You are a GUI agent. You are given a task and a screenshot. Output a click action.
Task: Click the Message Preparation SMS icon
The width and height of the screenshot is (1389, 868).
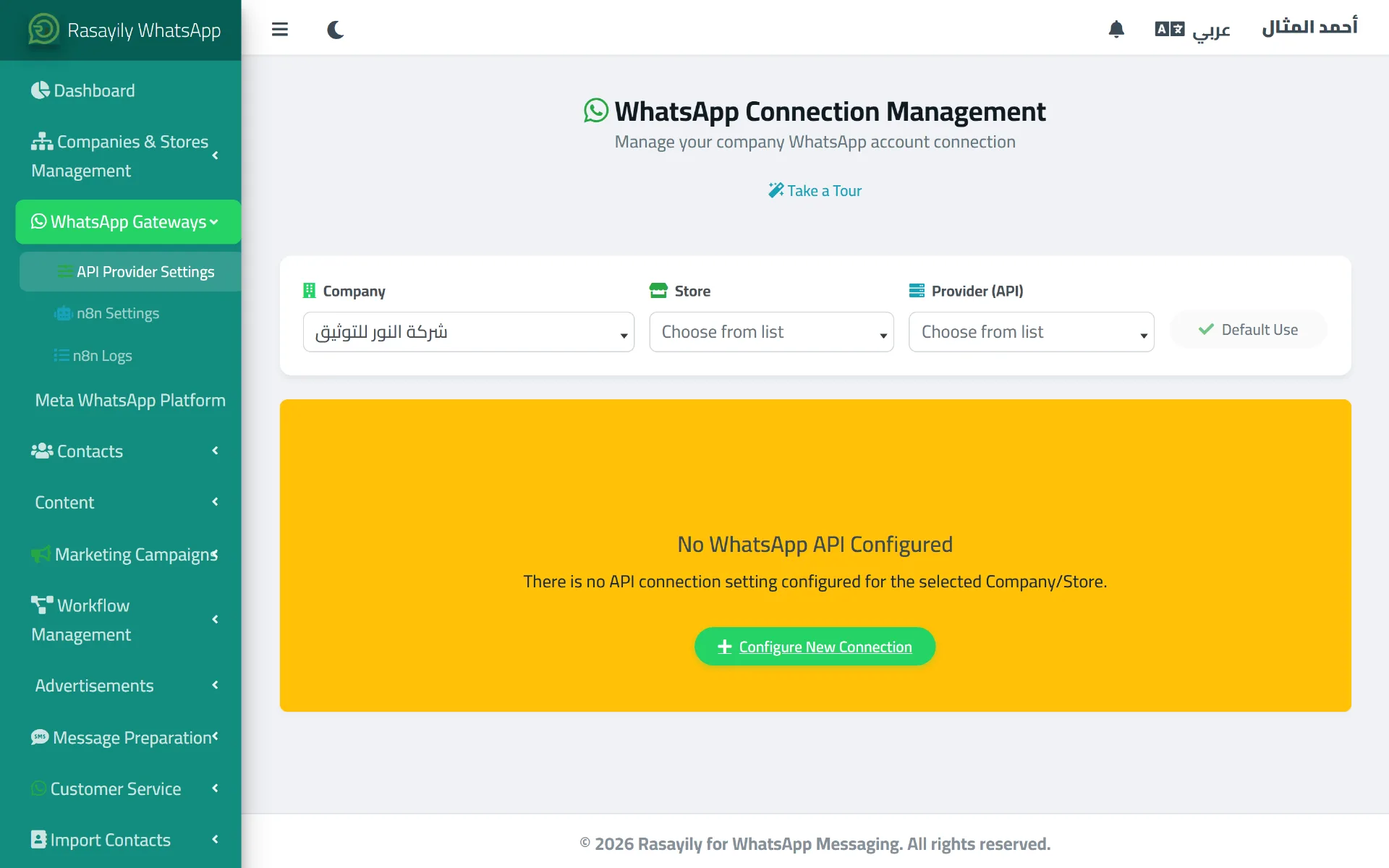[40, 737]
